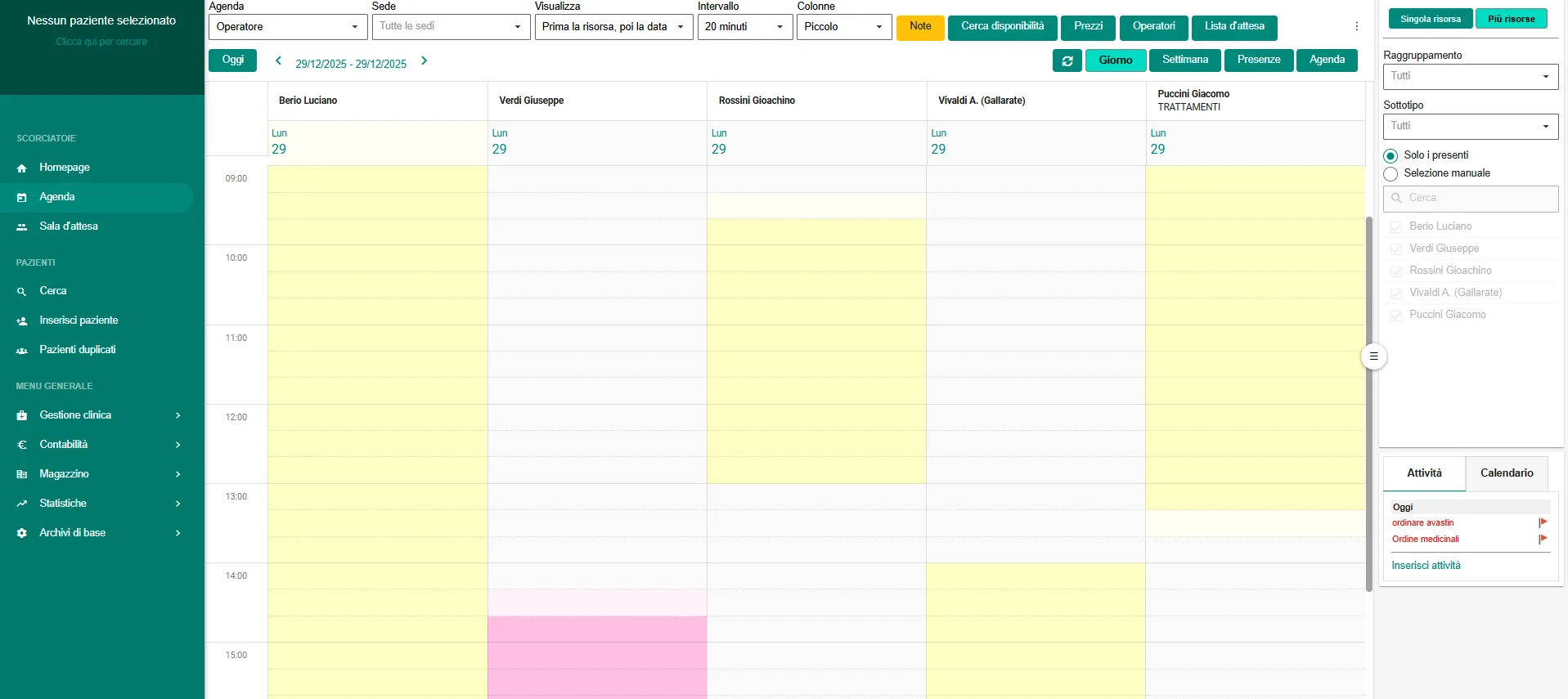Viewport: 1568px width, 699px height.
Task: Switch to Settimana view
Action: click(1185, 60)
